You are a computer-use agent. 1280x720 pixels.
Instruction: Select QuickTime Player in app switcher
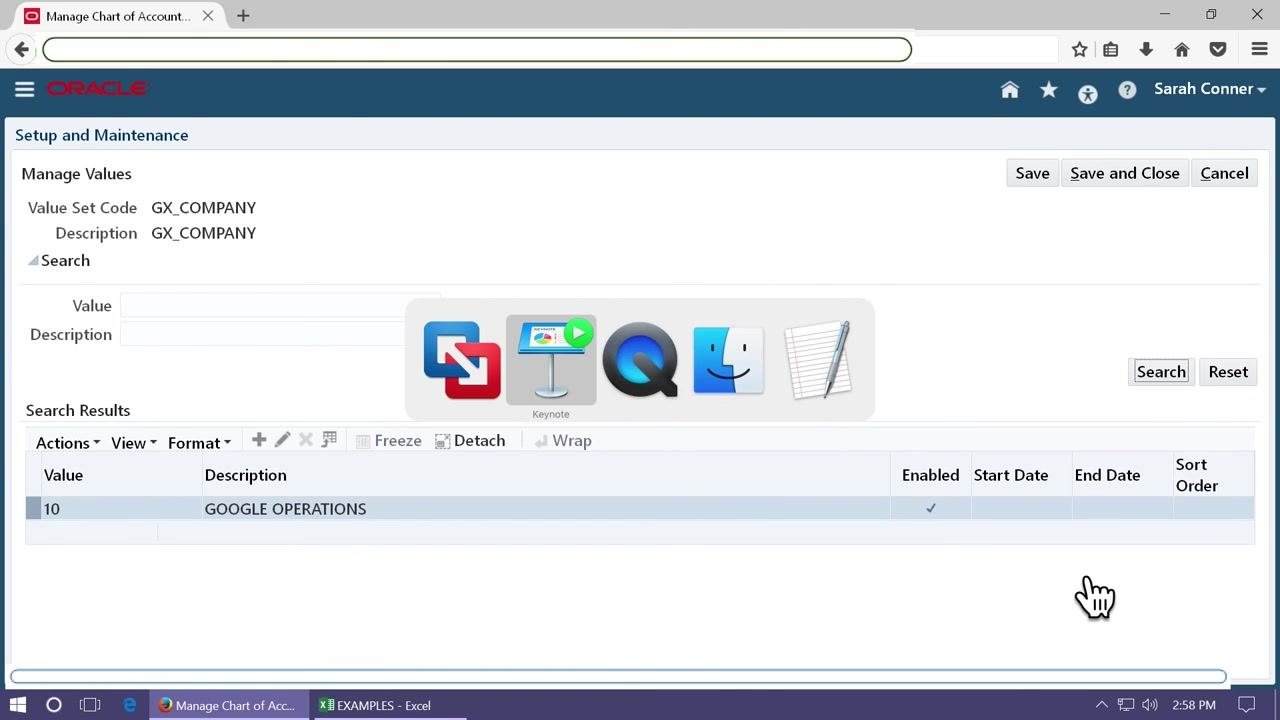tap(640, 360)
